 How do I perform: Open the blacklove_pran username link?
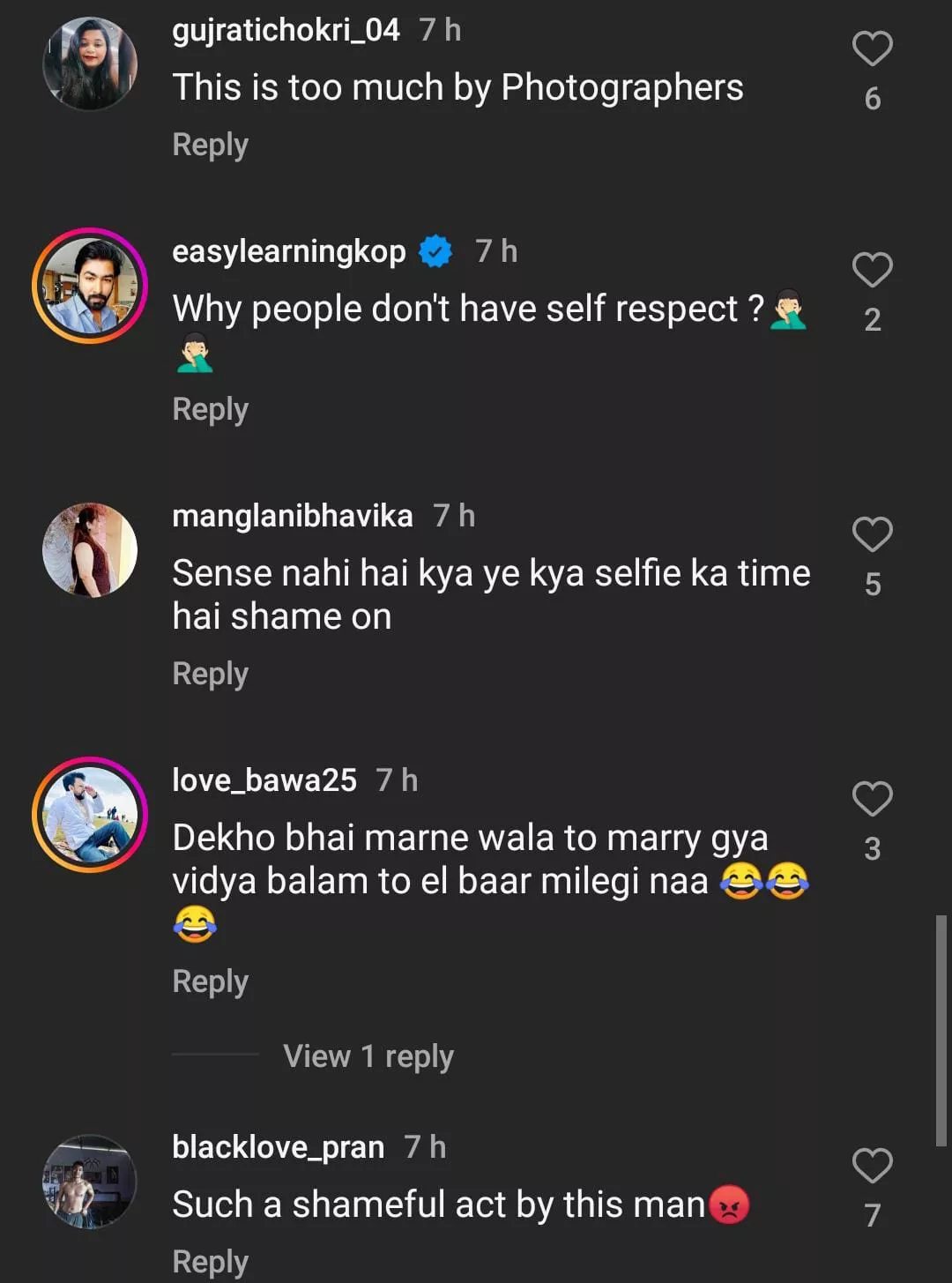pos(278,1147)
